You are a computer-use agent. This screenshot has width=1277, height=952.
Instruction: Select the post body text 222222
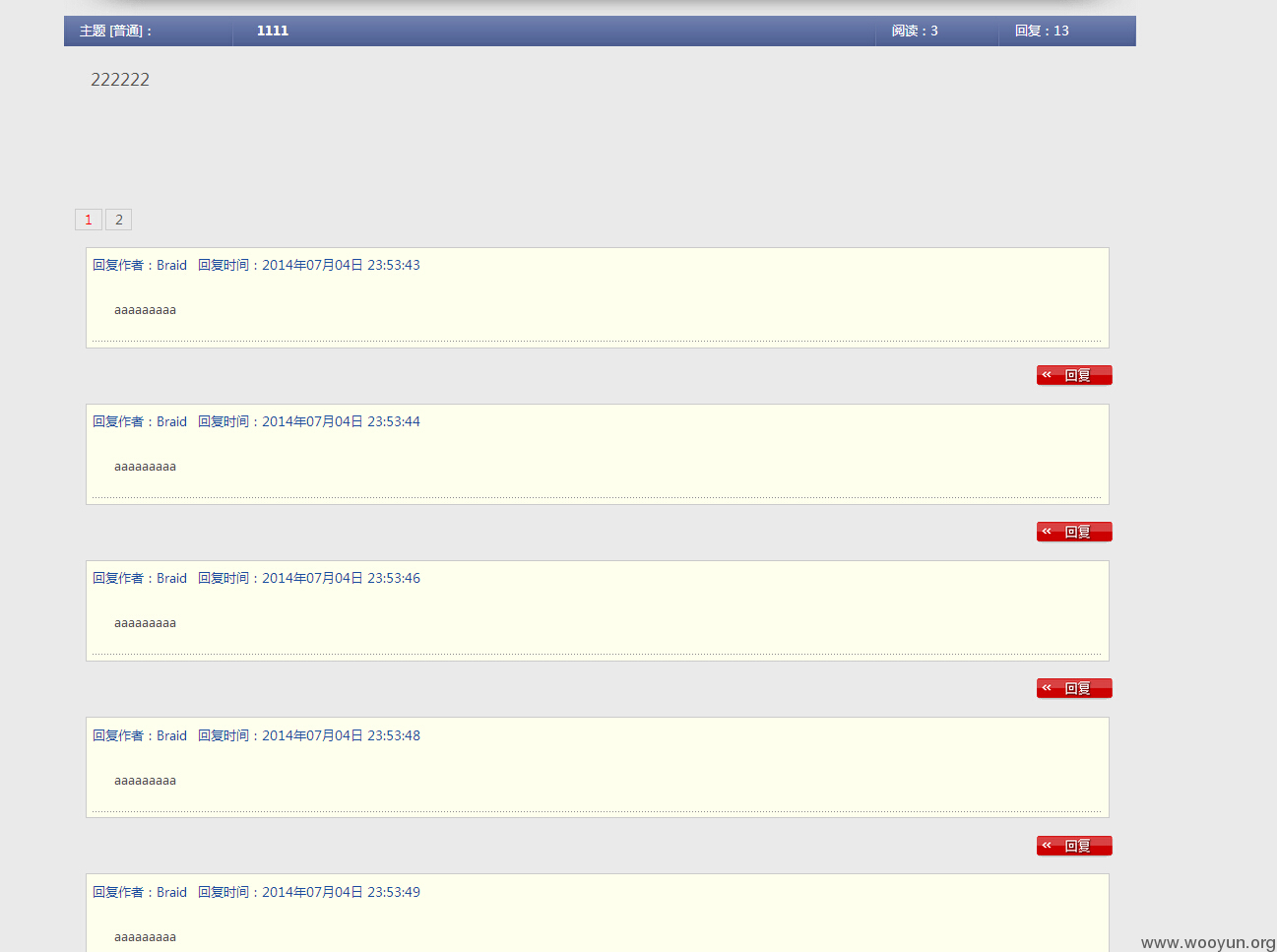click(120, 80)
